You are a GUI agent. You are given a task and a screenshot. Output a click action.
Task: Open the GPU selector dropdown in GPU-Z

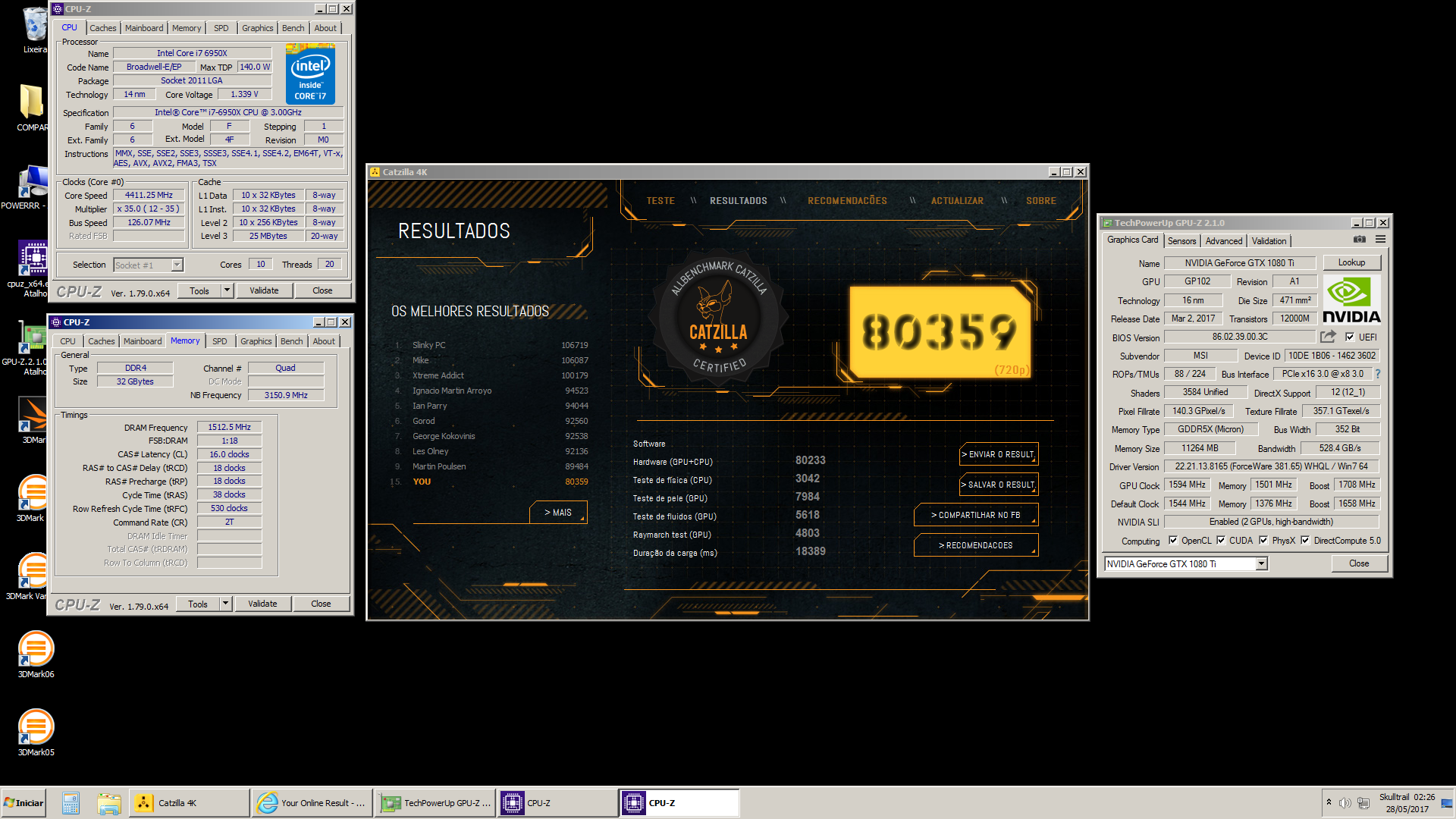pyautogui.click(x=1261, y=563)
